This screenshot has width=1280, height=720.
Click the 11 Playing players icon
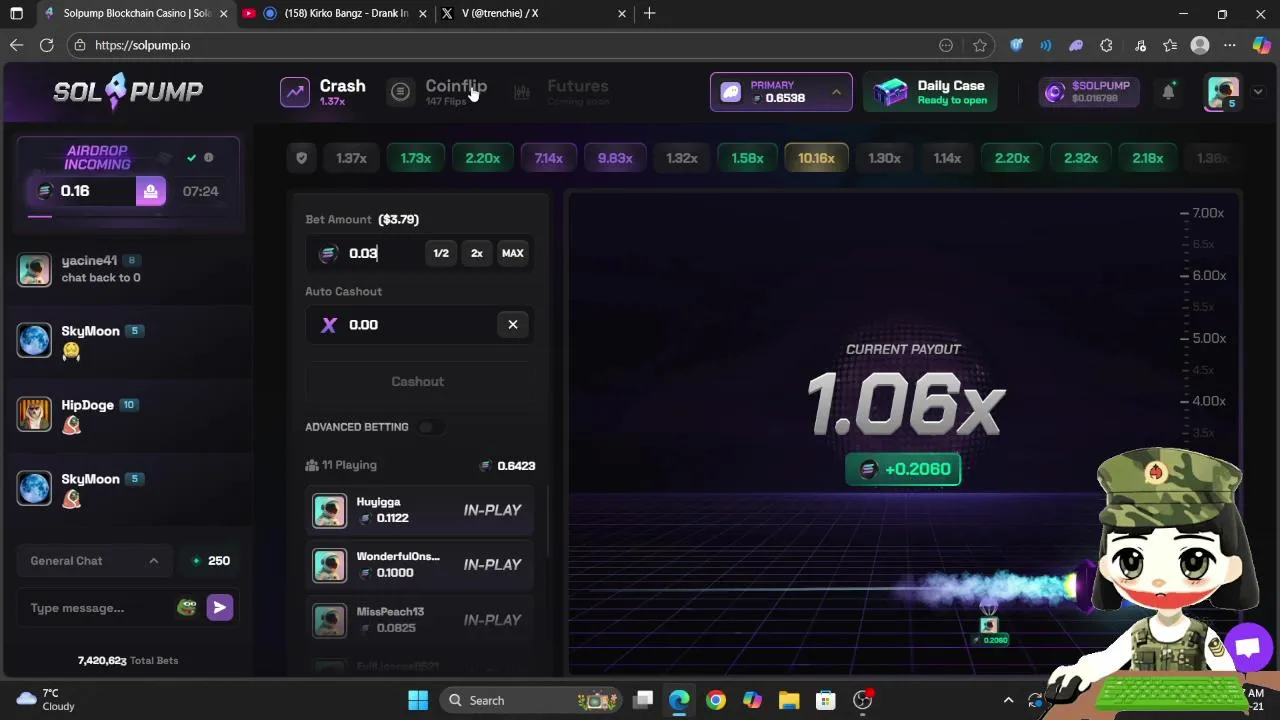point(312,465)
